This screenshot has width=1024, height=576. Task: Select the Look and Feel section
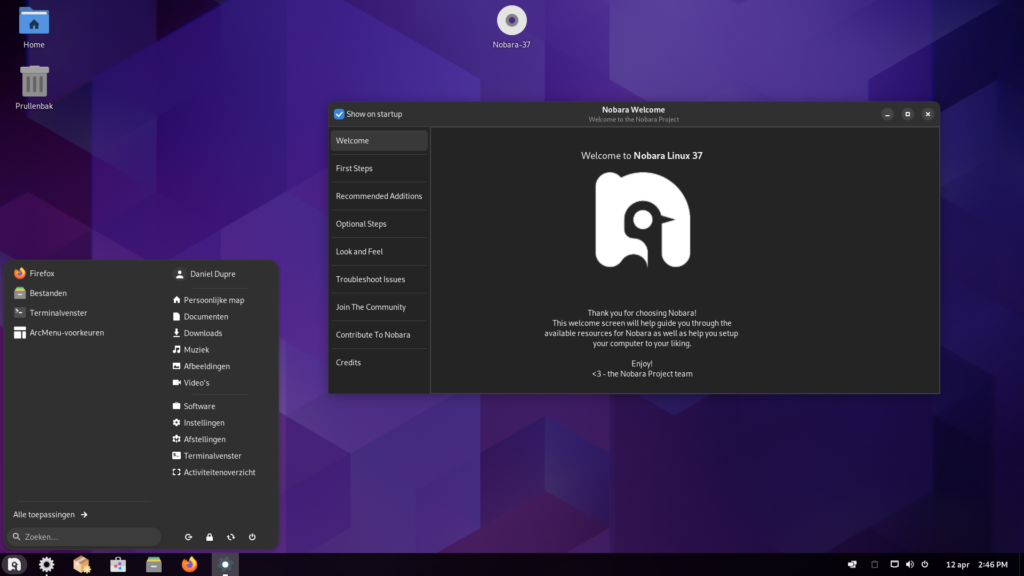point(361,251)
